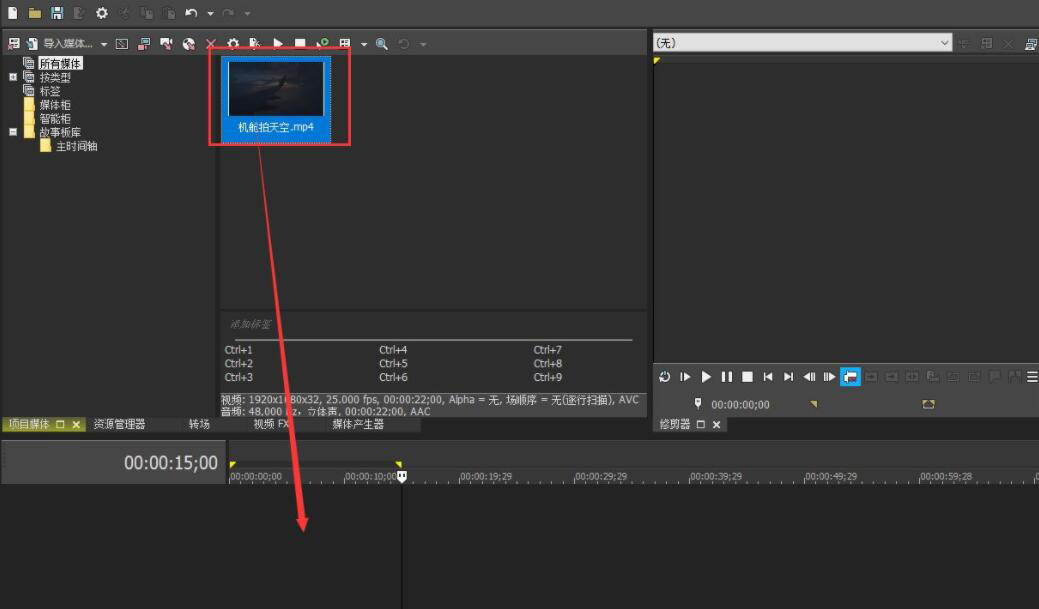Select 主时间轴 under 故事板库

coord(76,146)
